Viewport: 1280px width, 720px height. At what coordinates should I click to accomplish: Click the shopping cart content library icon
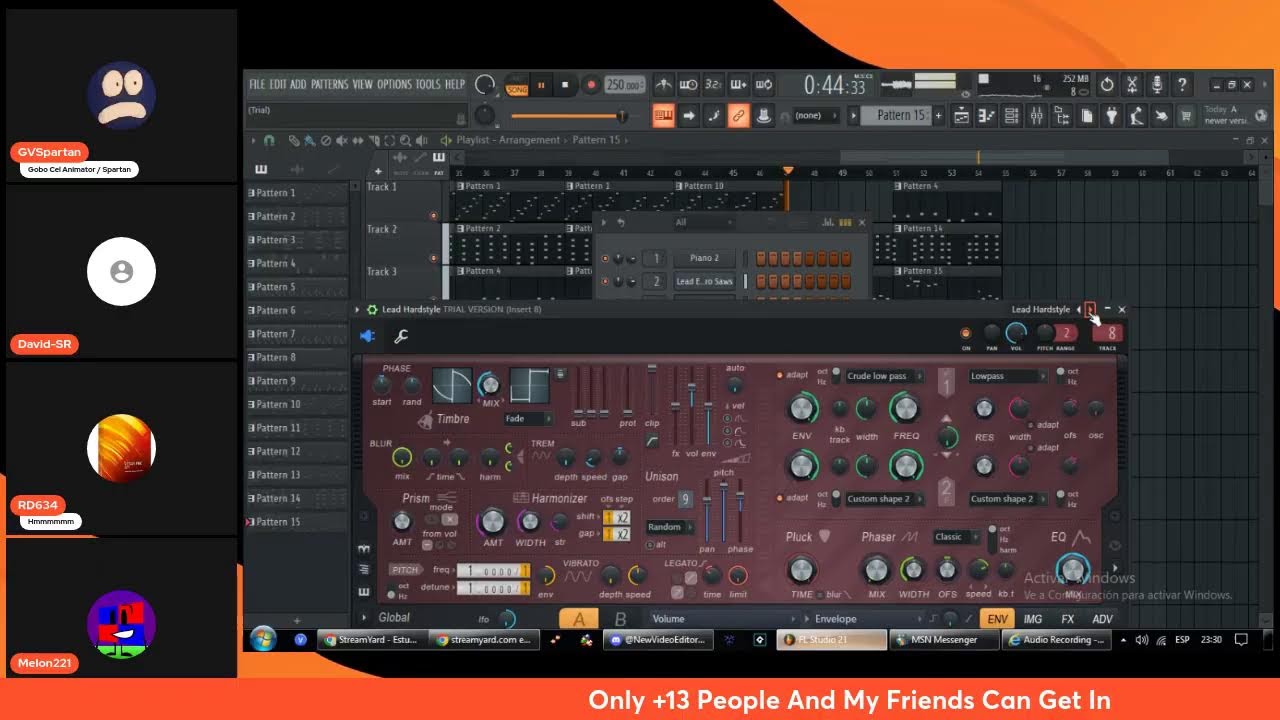click(x=1186, y=116)
